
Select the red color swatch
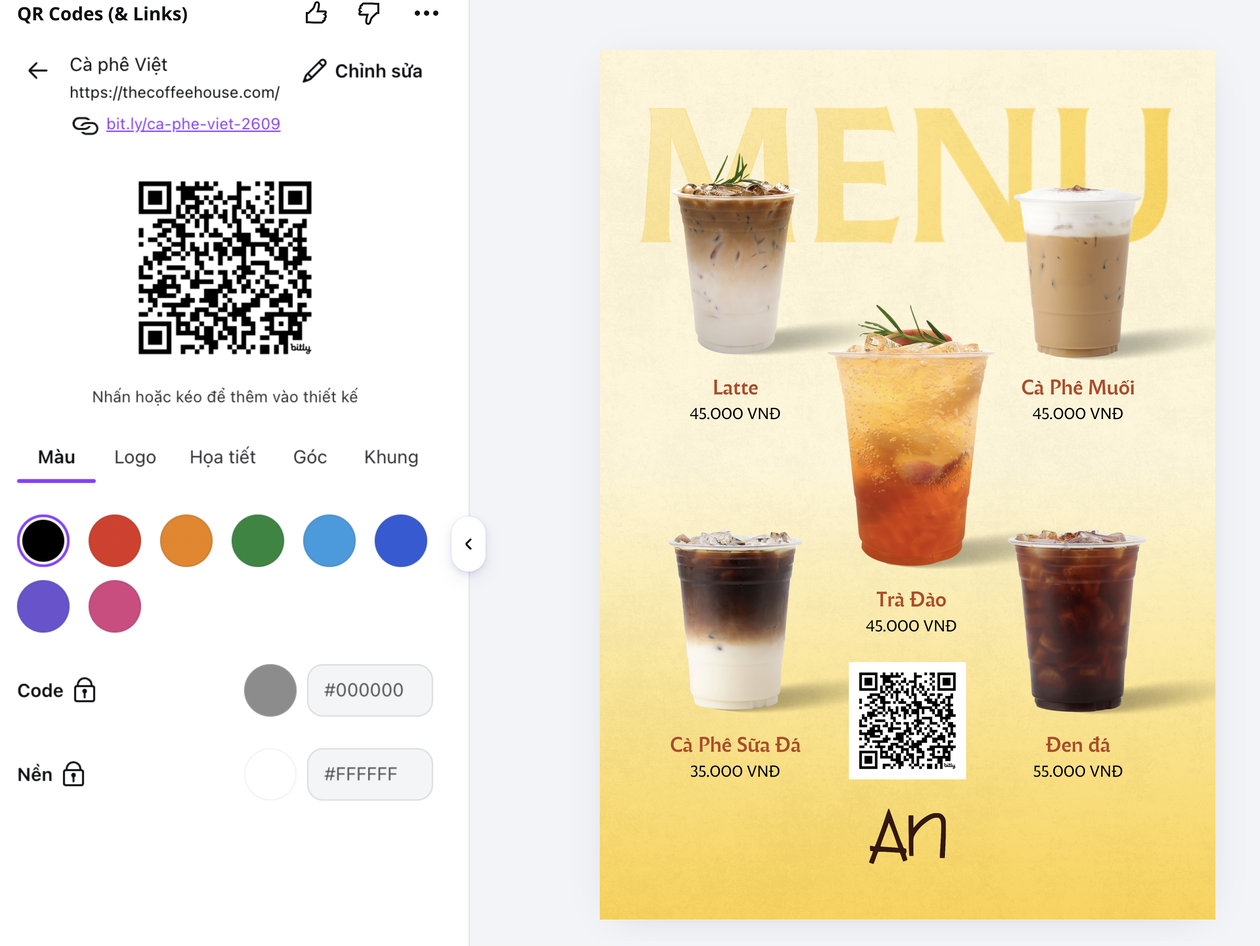click(115, 541)
